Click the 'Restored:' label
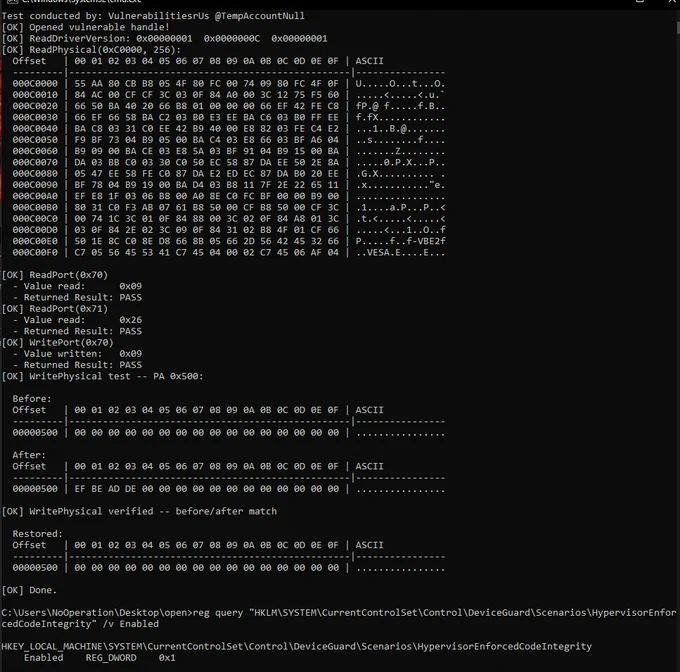Screen dimensions: 680x672 pos(37,535)
